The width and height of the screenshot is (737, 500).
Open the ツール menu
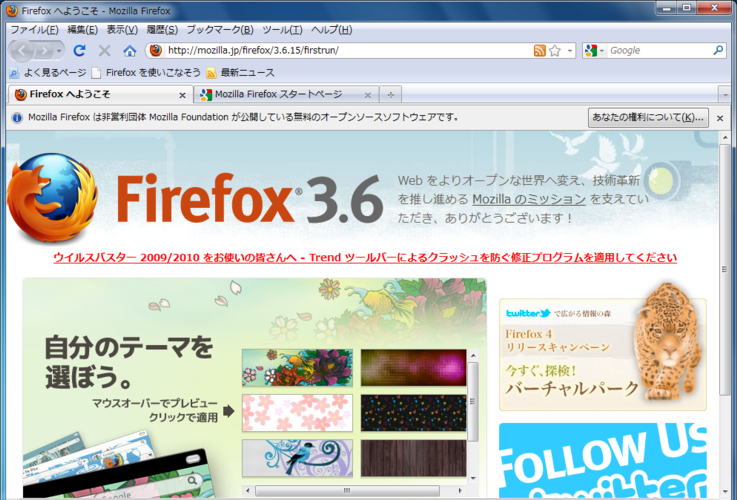click(x=282, y=30)
